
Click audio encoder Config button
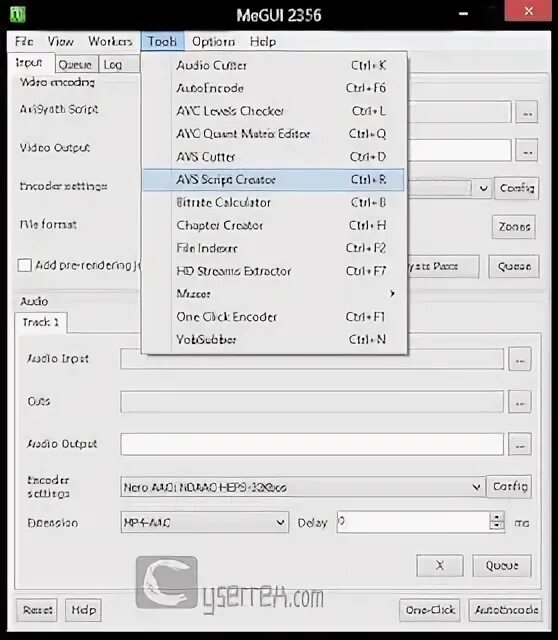pyautogui.click(x=509, y=487)
